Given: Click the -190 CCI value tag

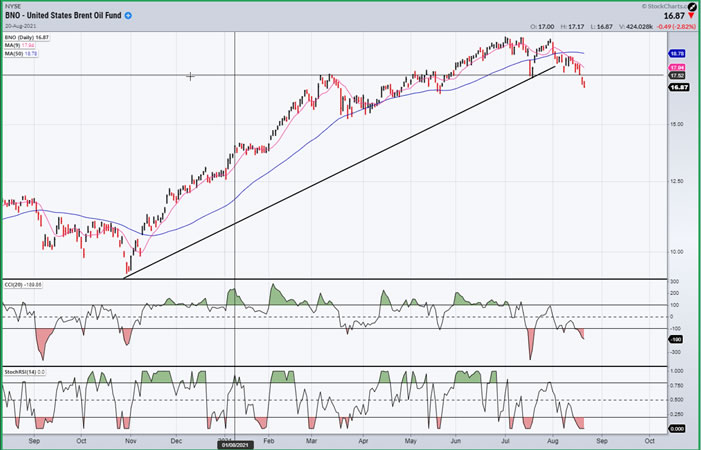Looking at the screenshot, I should 676,340.
